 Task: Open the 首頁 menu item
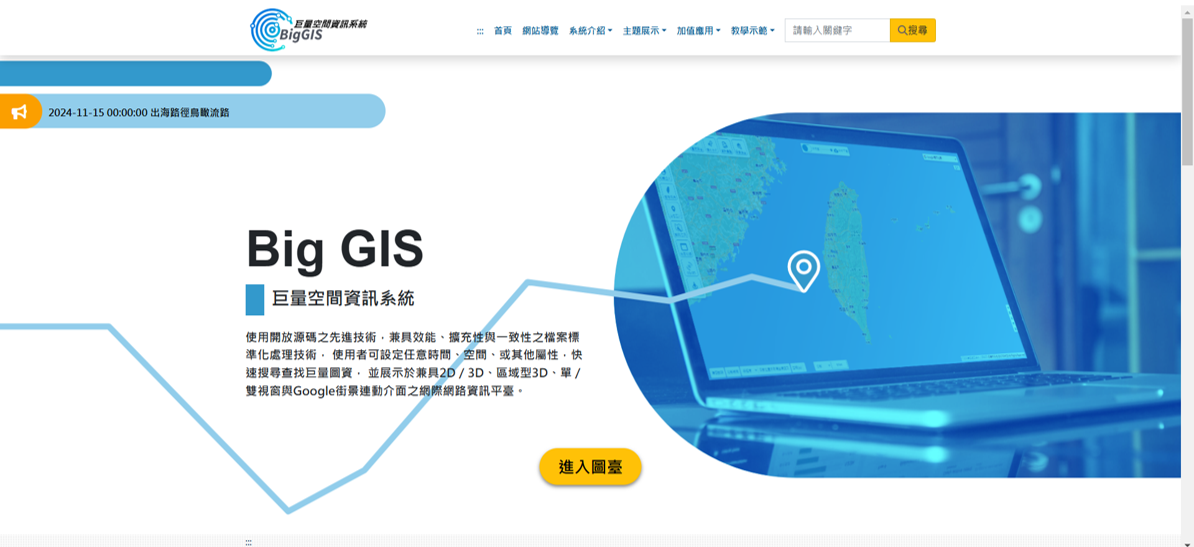503,30
